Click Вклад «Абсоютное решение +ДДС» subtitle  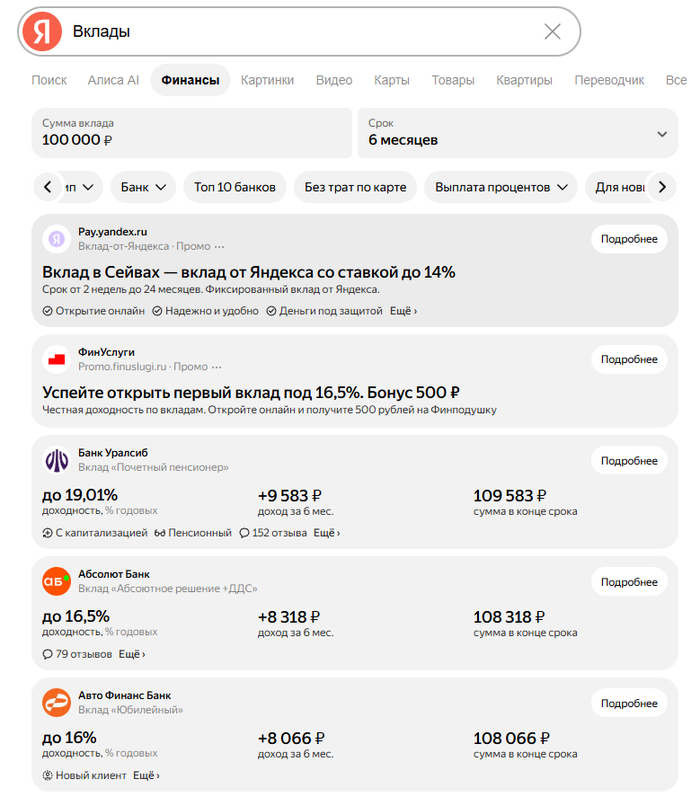168,589
